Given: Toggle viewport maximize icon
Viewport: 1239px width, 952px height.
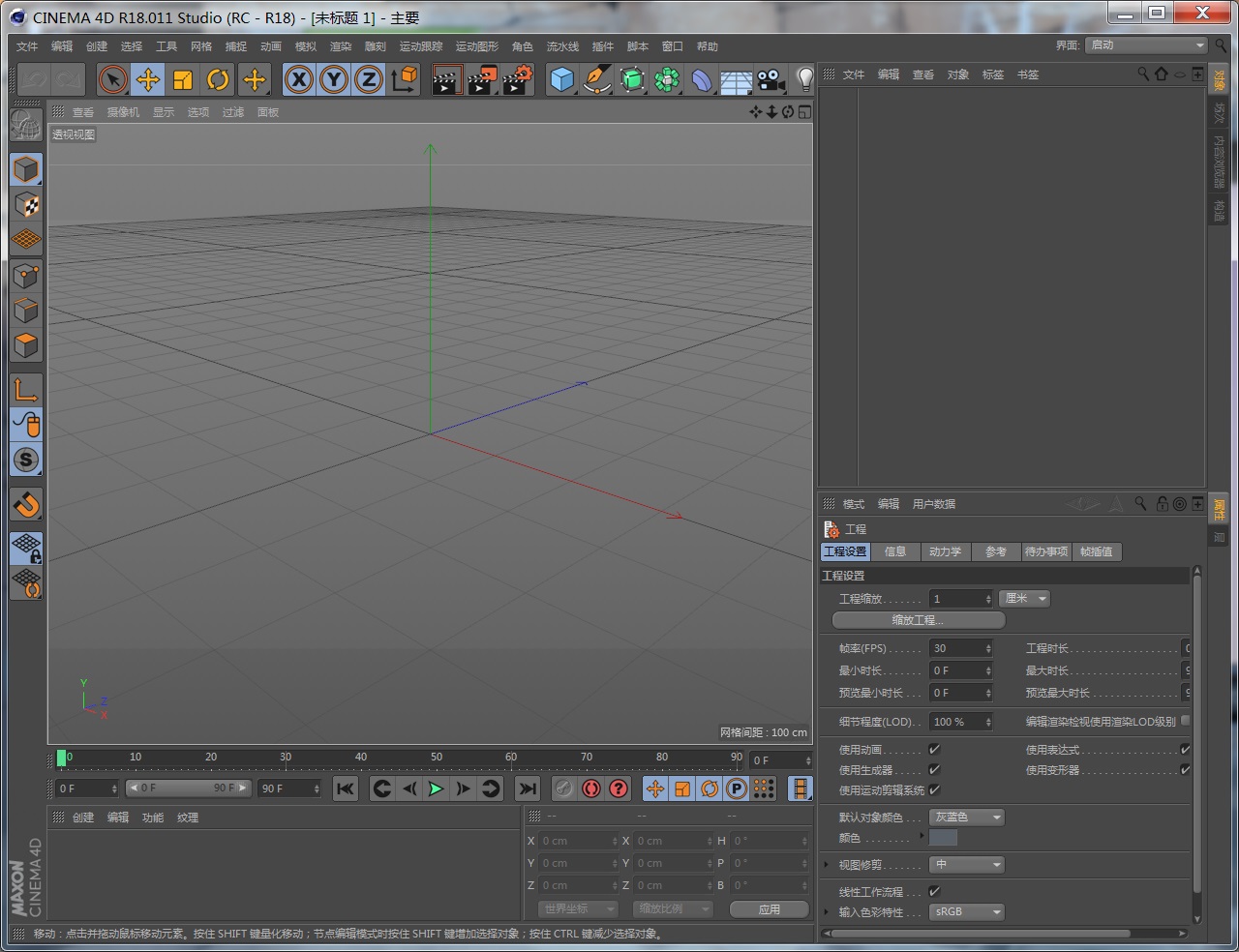Looking at the screenshot, I should pyautogui.click(x=804, y=112).
